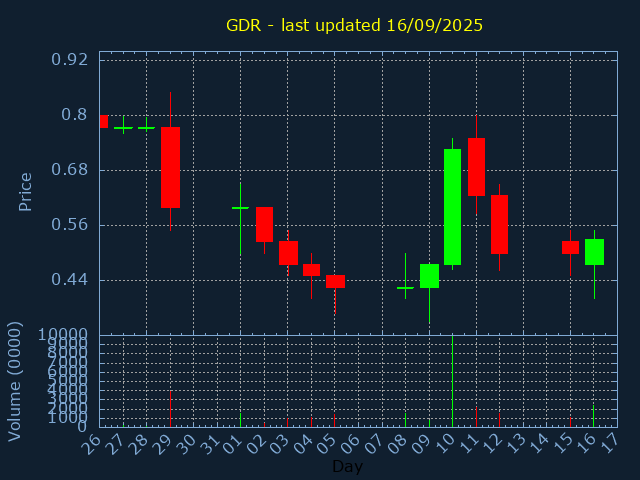Select day label 12 on x-axis

491,444
